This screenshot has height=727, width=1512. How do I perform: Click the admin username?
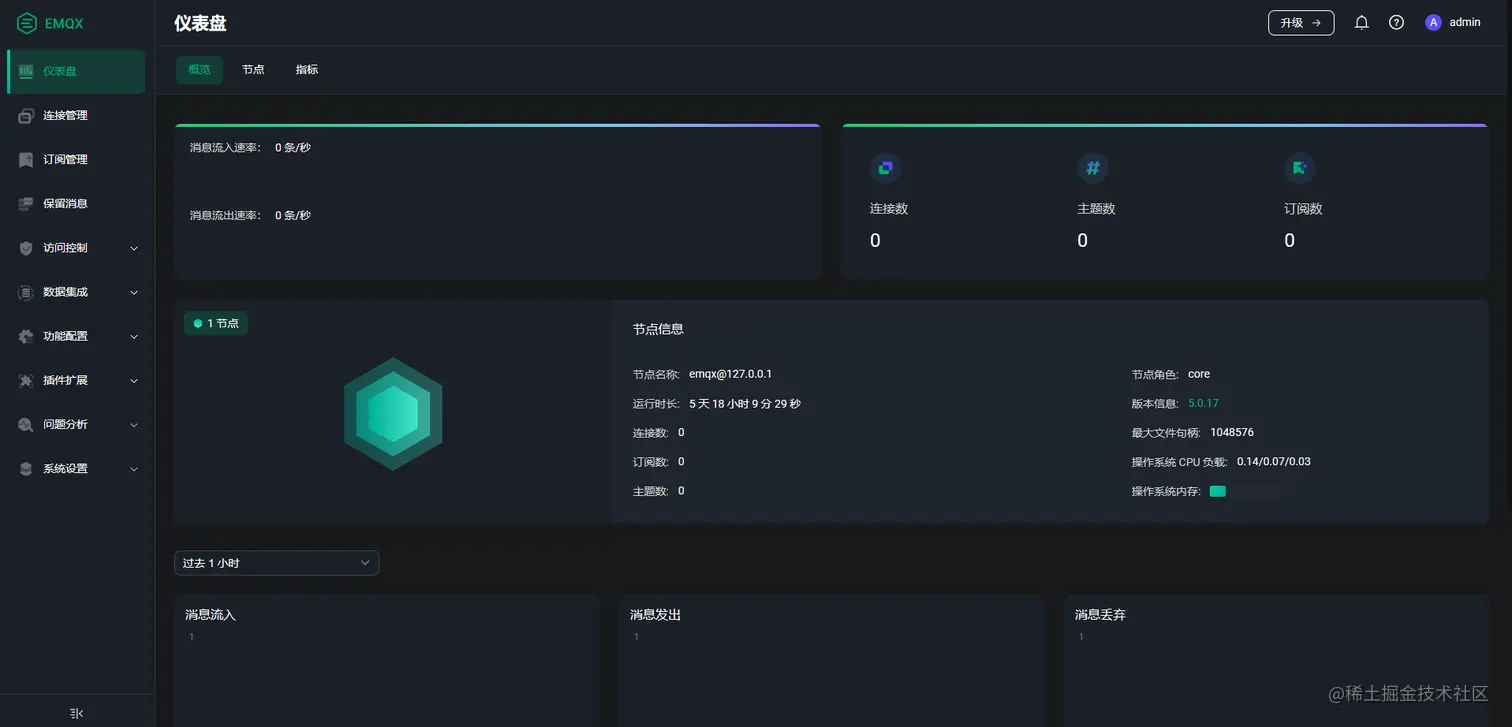click(1465, 22)
